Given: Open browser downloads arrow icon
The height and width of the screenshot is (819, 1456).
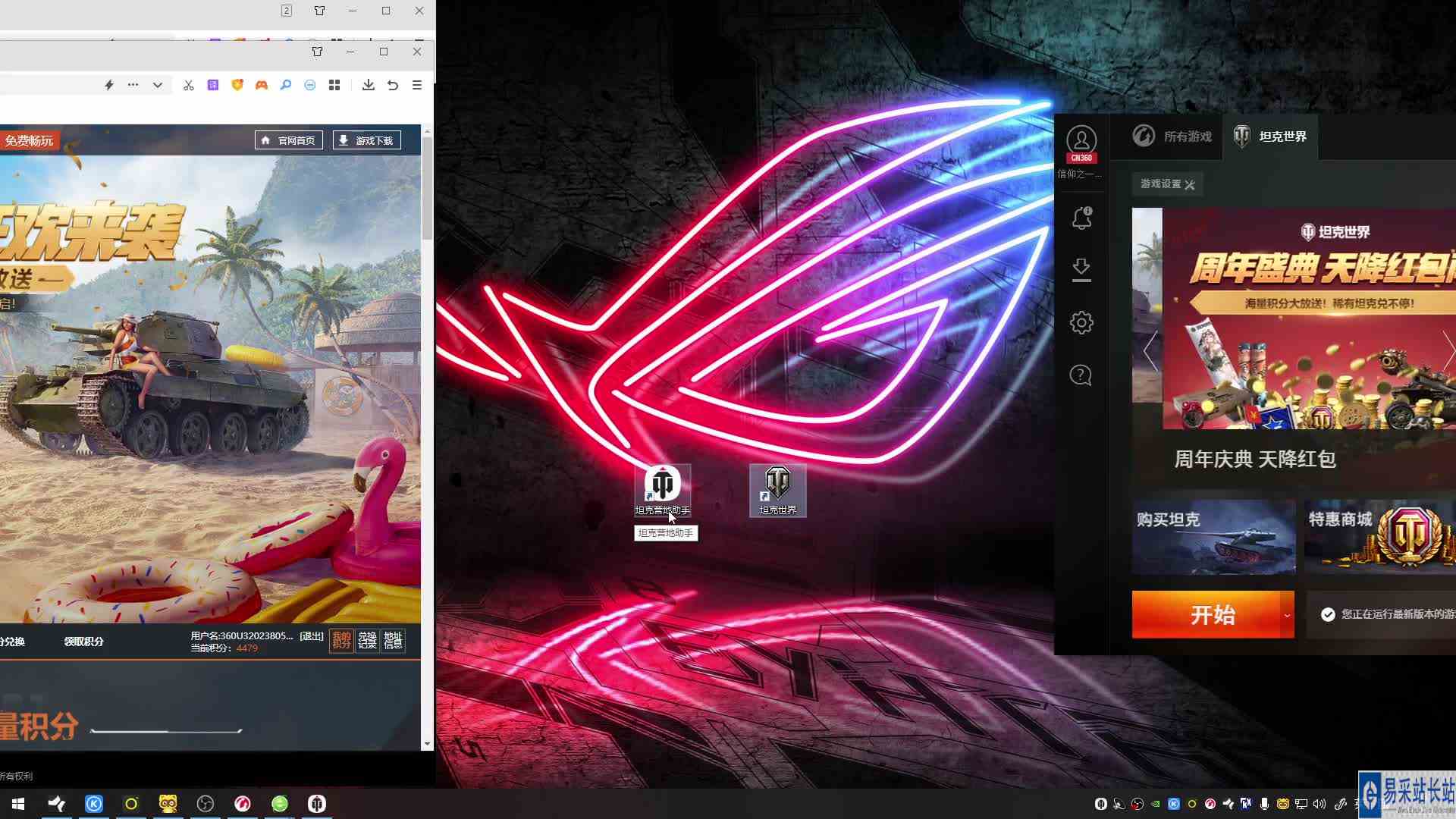Looking at the screenshot, I should [368, 85].
